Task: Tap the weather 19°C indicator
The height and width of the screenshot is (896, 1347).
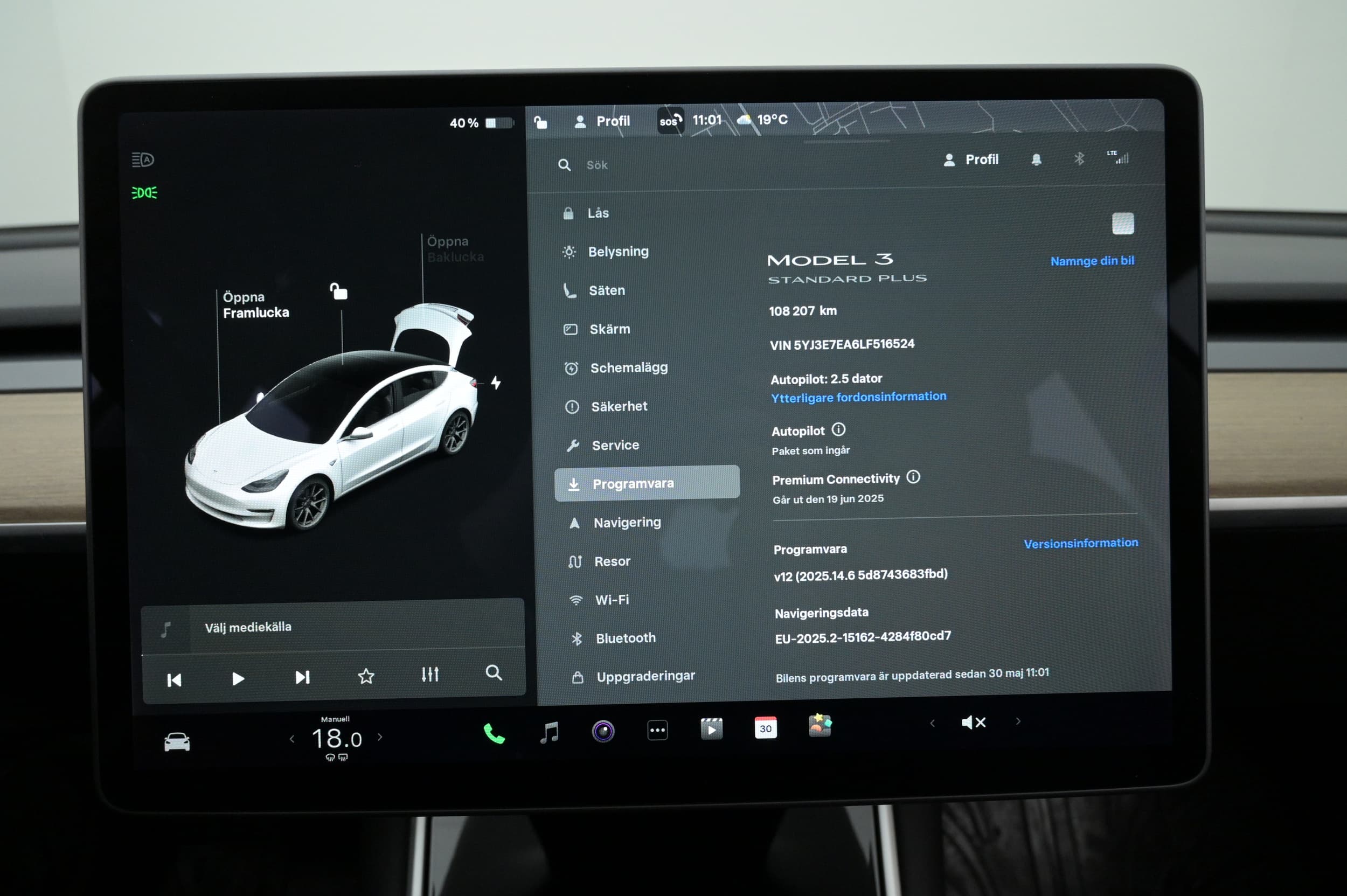Action: tap(762, 120)
